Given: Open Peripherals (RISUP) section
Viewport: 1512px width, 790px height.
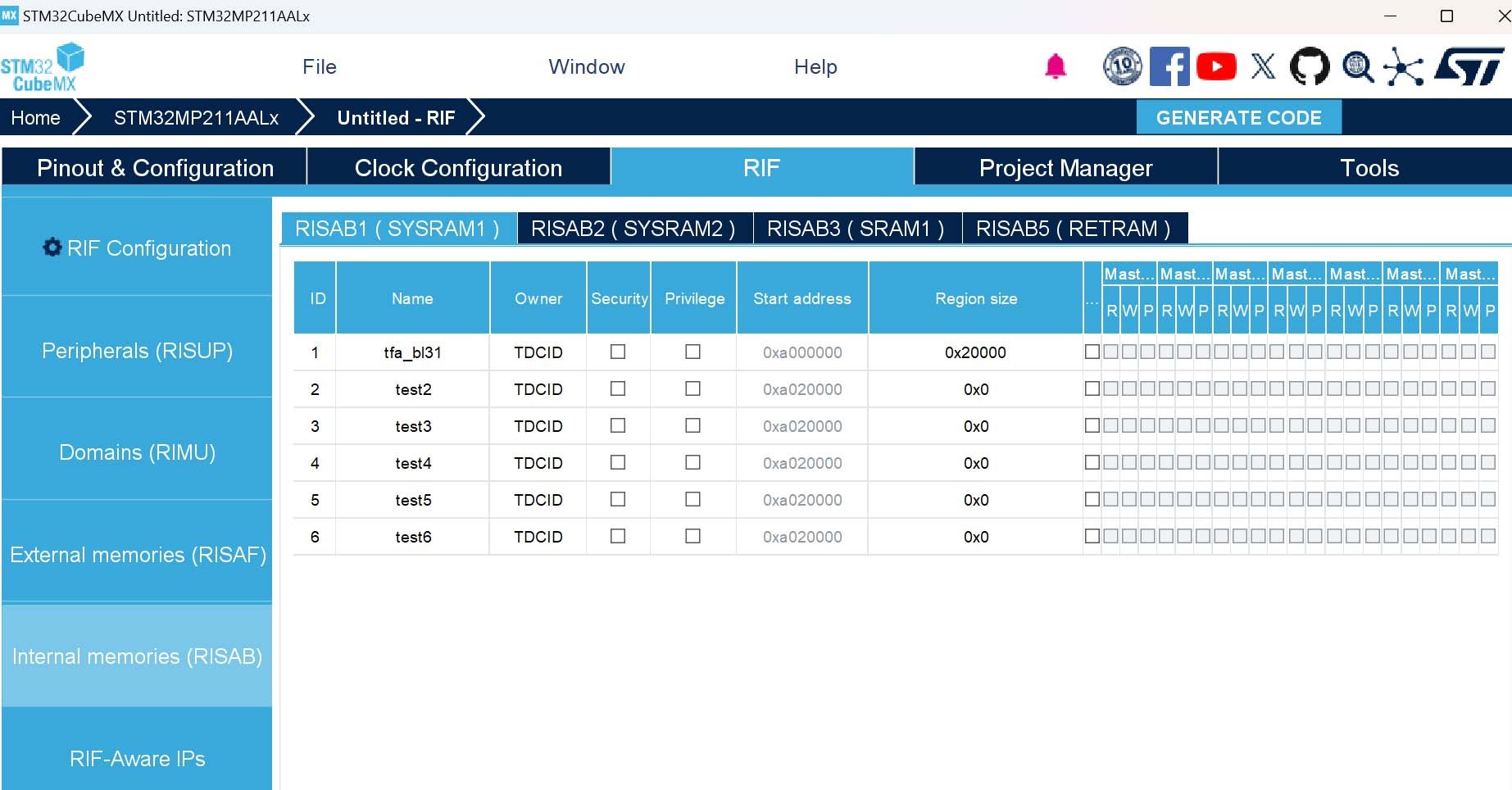Looking at the screenshot, I should point(137,351).
